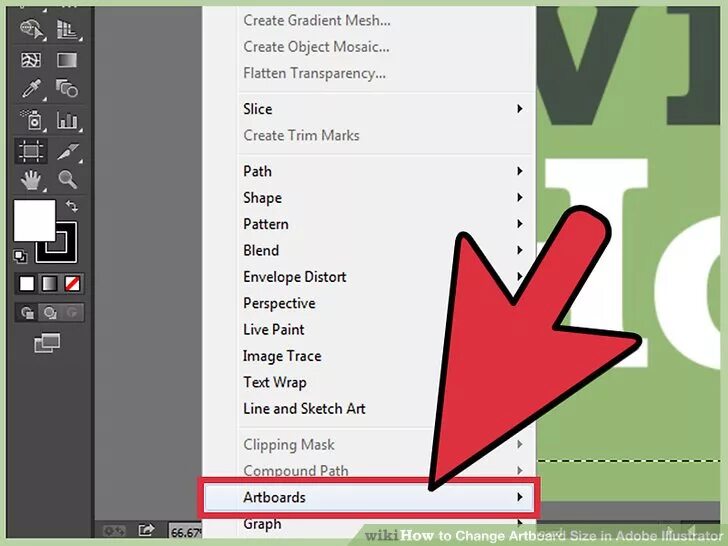Apply Gradient mode button below swatches

tap(50, 283)
